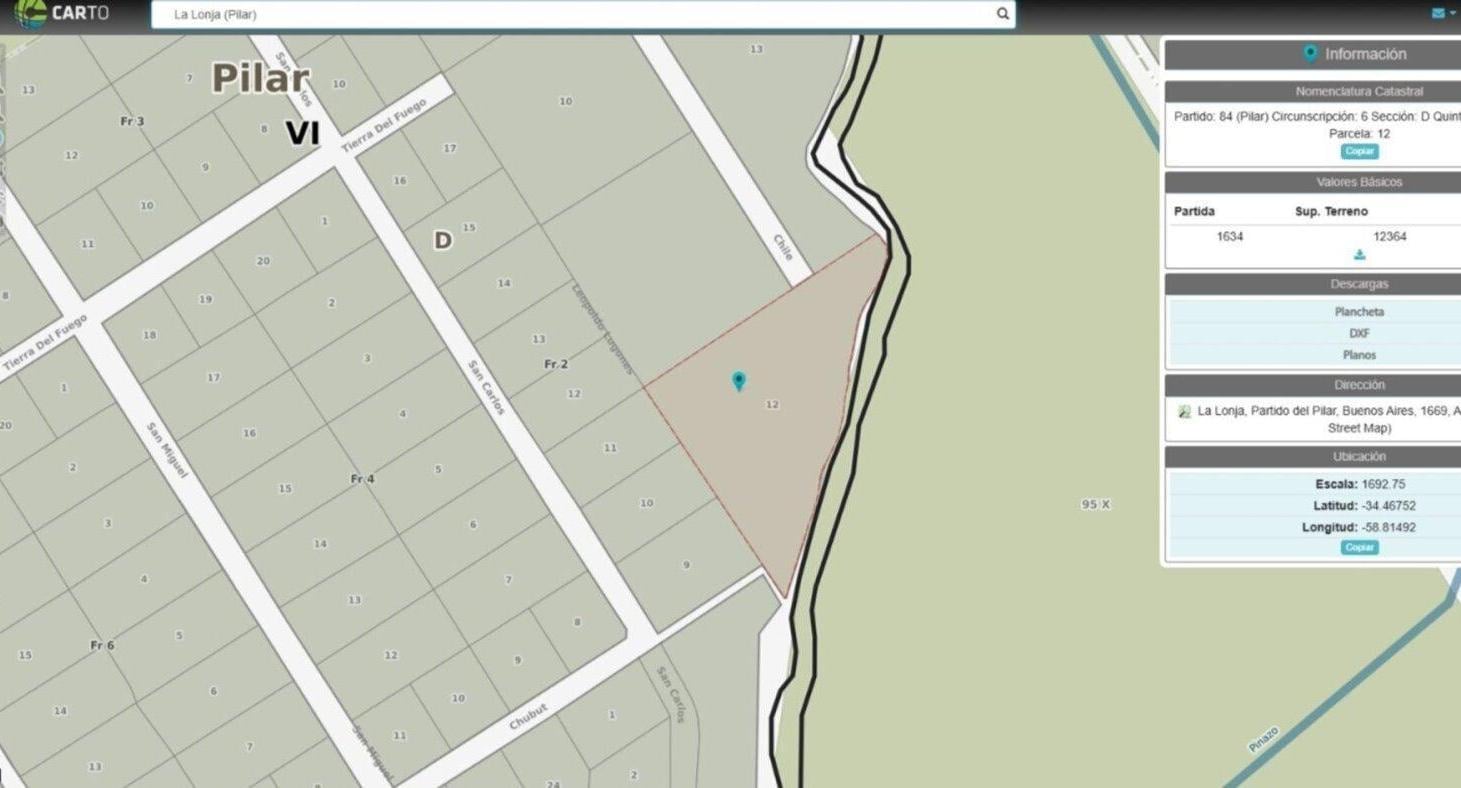Click the Pinazo label on the map

coord(1263,739)
